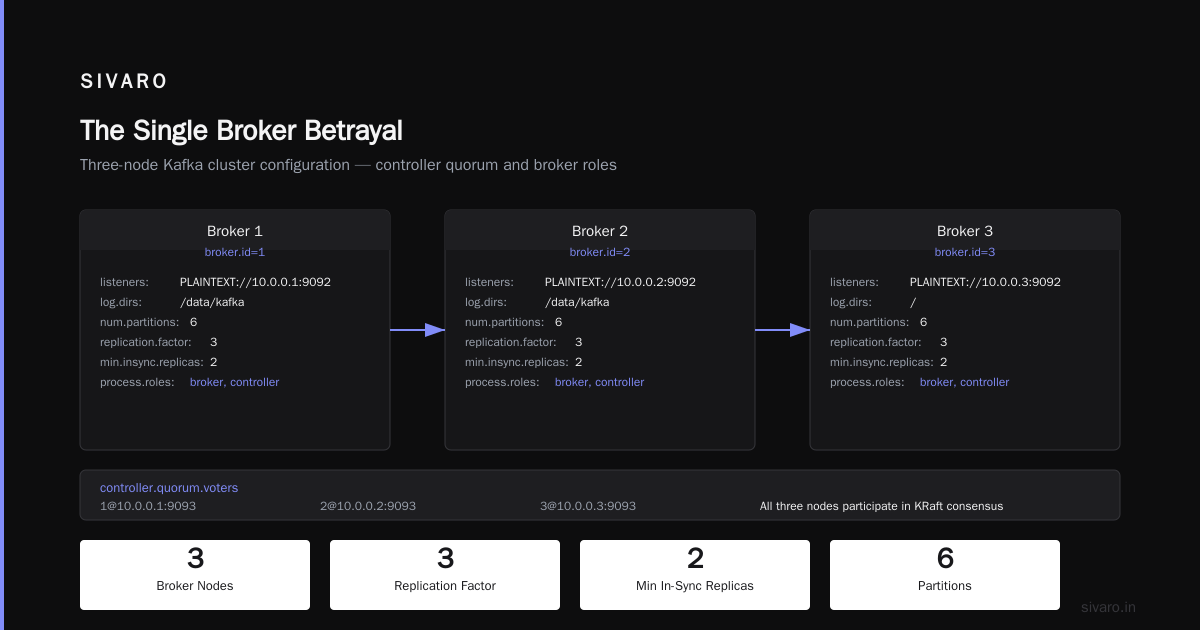This screenshot has height=630, width=1200.
Task: Click the KRaft consensus note text
Action: click(x=881, y=506)
